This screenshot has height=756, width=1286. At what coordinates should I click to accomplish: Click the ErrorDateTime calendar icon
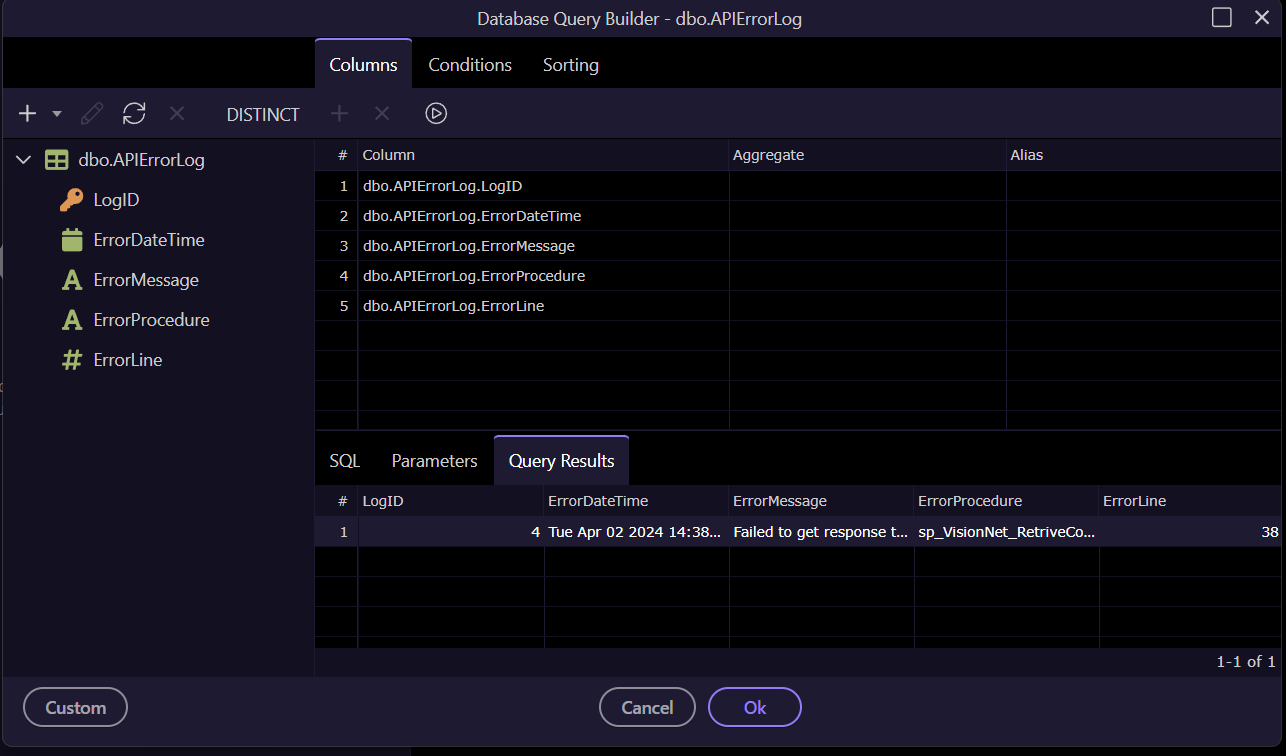click(x=72, y=240)
